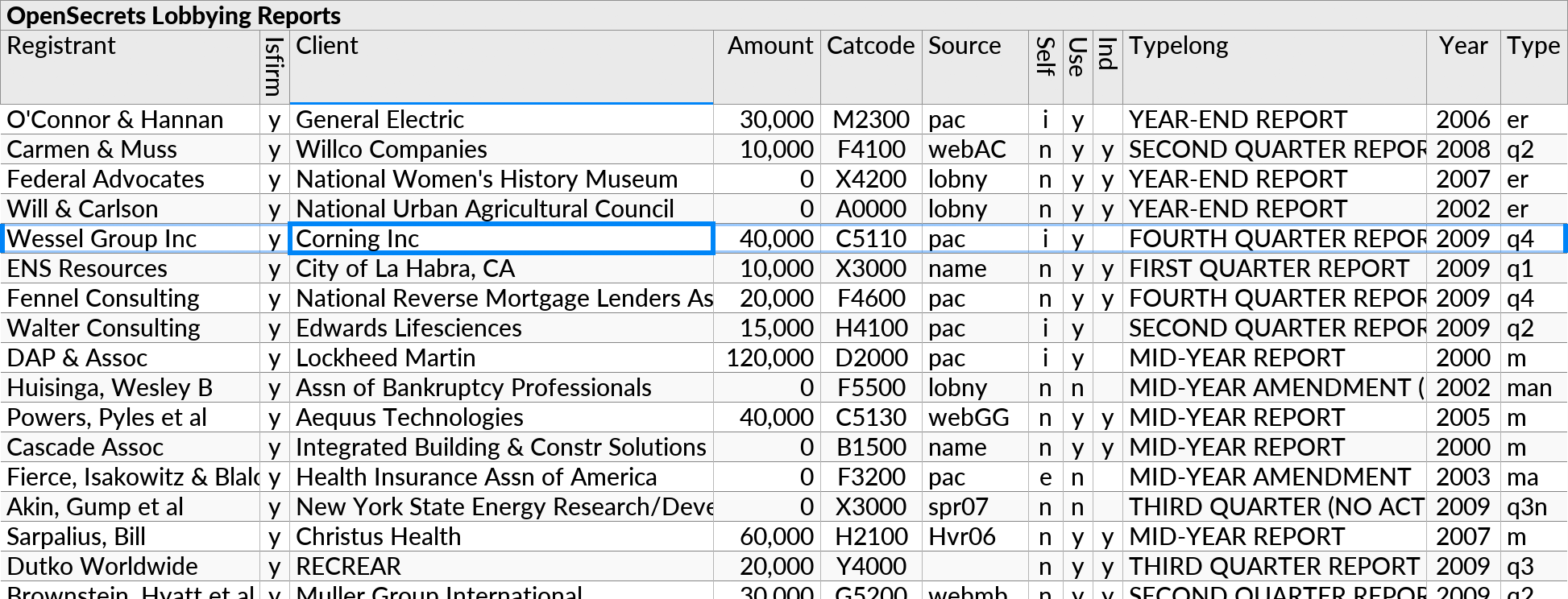Select the Walter Consulting cell
The image size is (1568, 599).
[x=131, y=328]
